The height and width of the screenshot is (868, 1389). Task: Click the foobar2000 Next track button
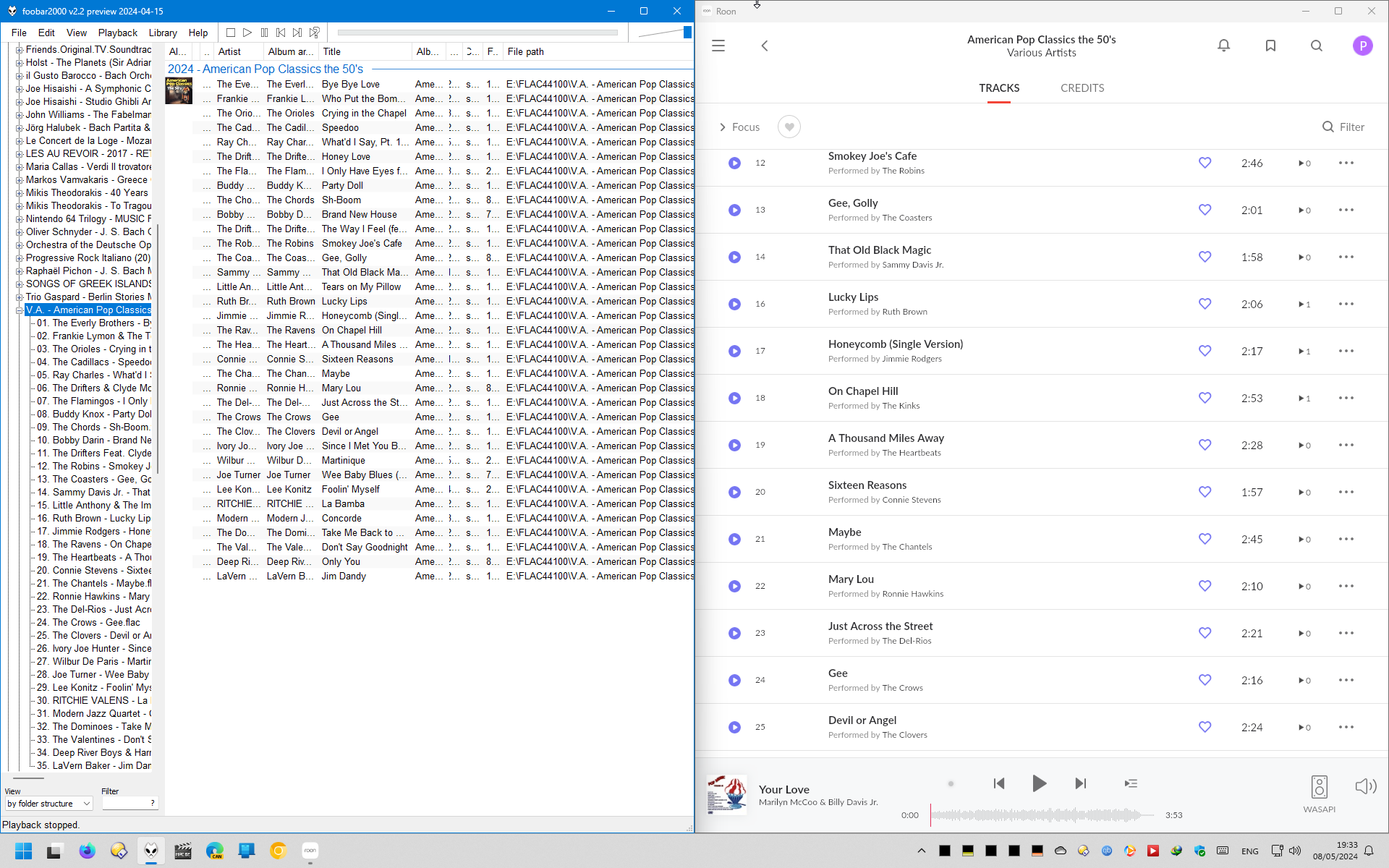[x=297, y=33]
